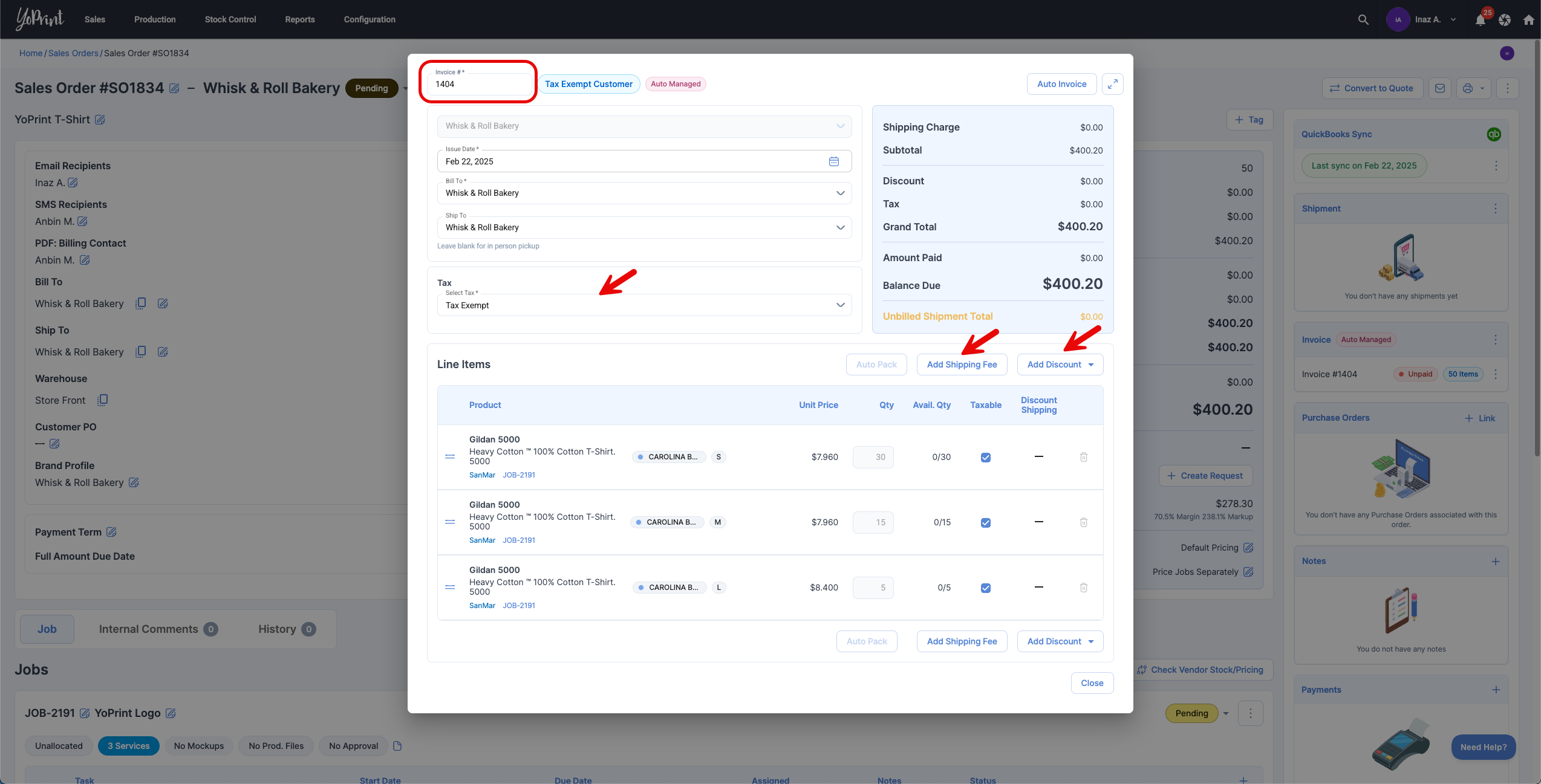Click the home icon in top bar
Viewport: 1541px width, 784px height.
click(1529, 20)
